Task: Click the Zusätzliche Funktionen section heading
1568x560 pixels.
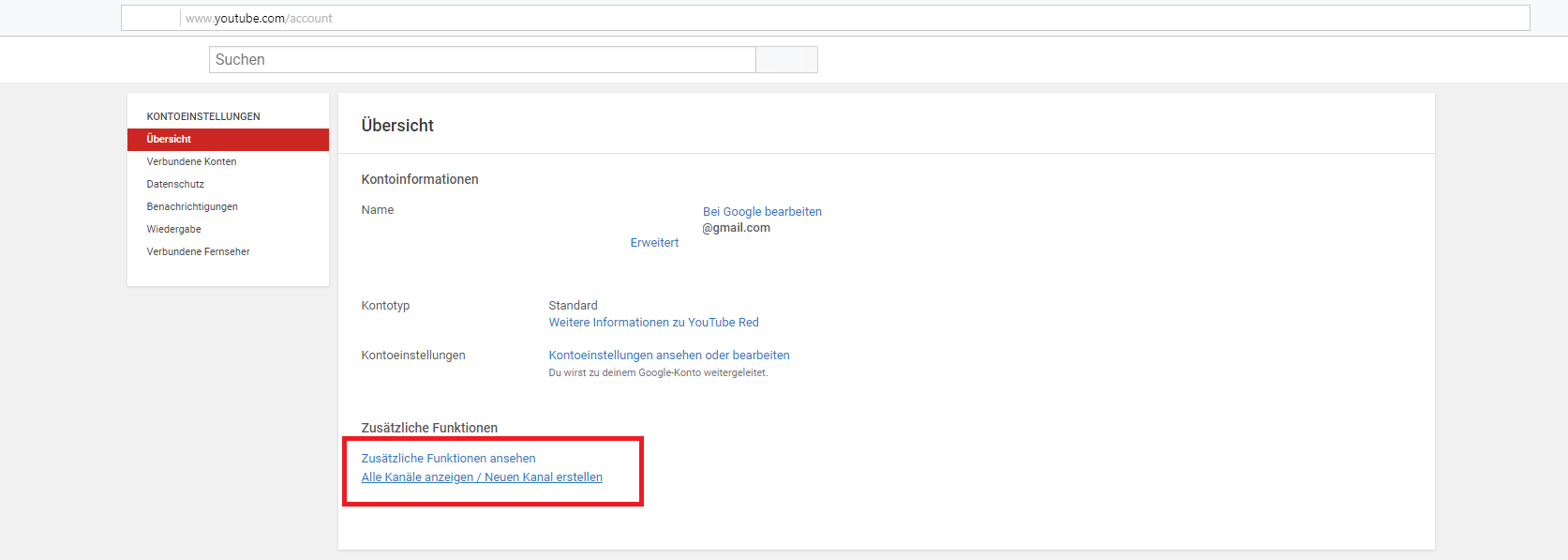Action: [429, 428]
